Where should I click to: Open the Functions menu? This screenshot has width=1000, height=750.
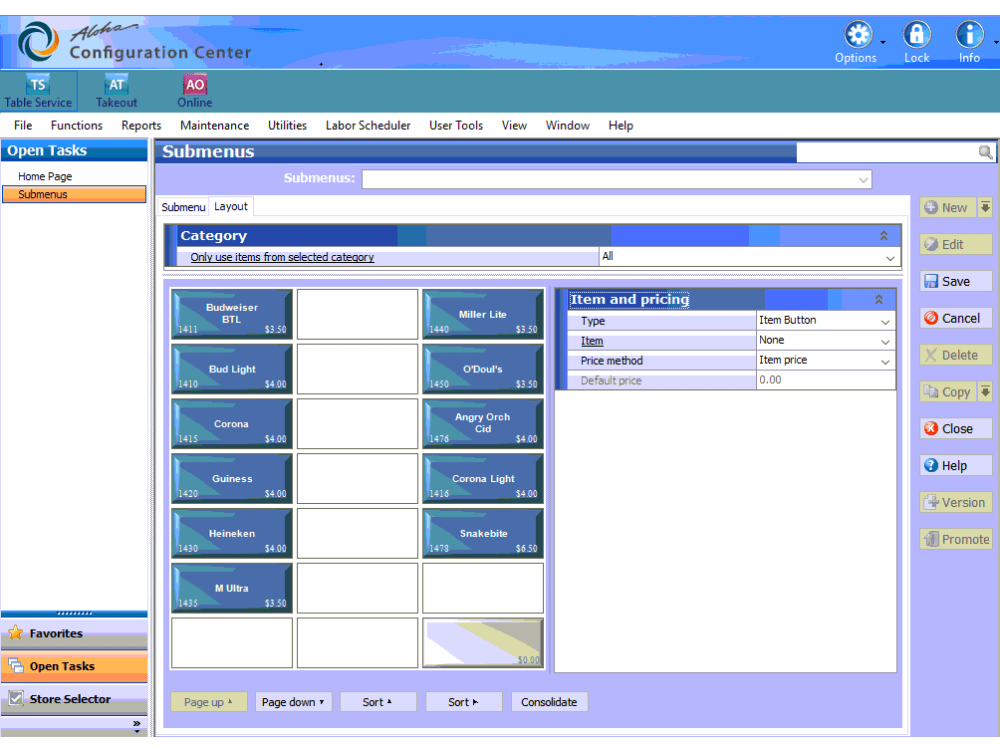77,126
